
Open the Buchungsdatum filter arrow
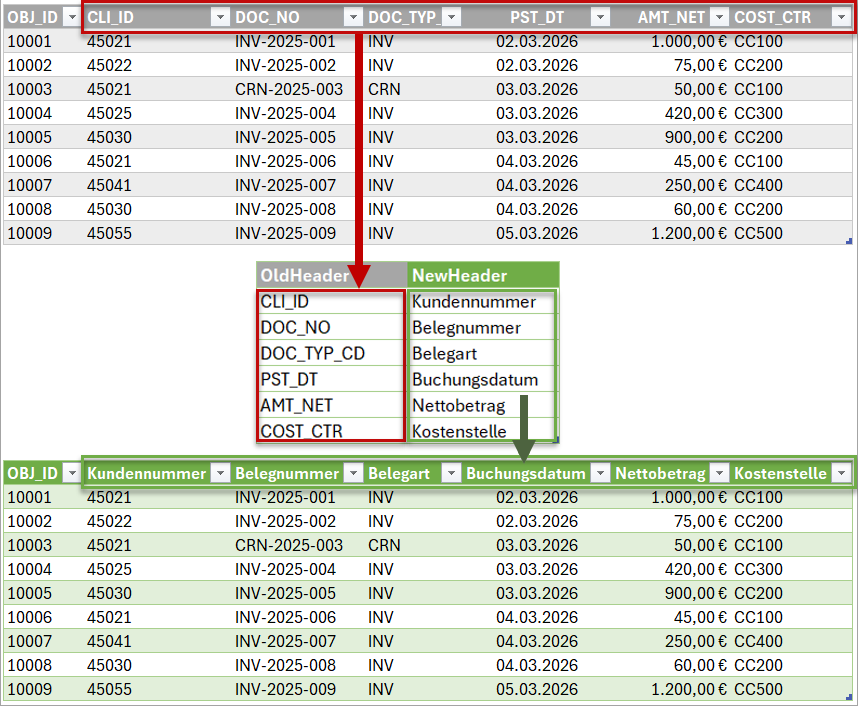click(x=599, y=473)
